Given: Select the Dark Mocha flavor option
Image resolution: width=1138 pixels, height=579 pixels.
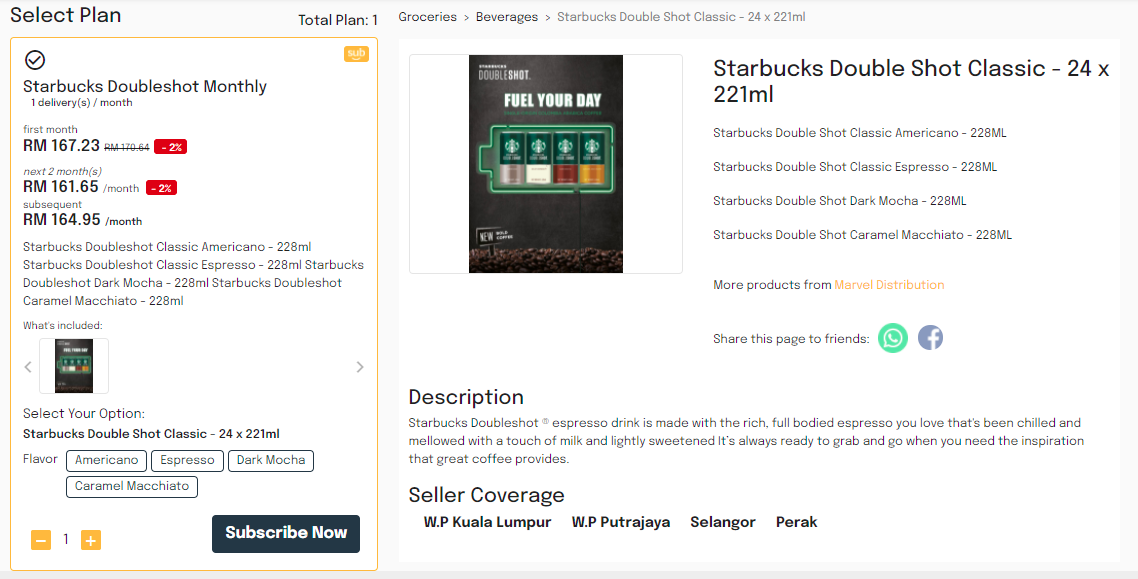Looking at the screenshot, I should (x=271, y=460).
